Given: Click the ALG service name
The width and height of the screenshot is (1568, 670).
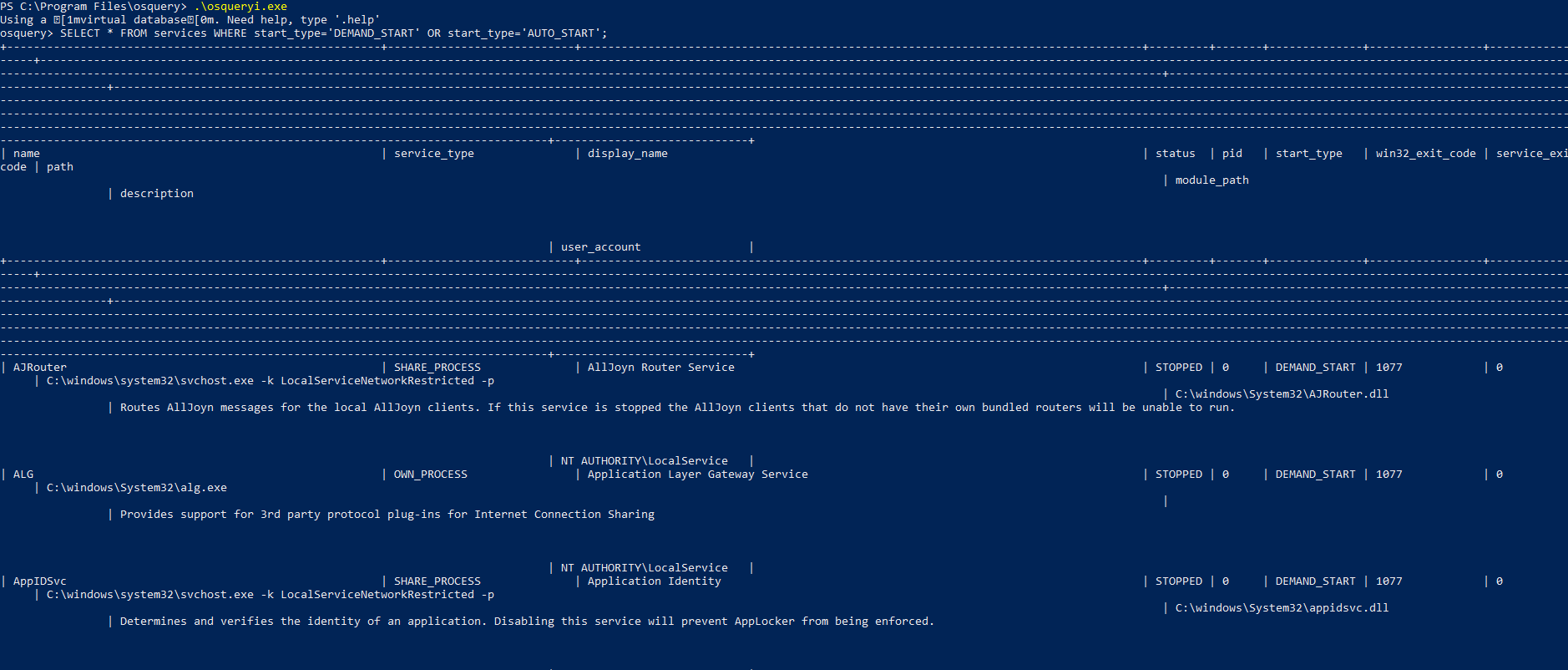Looking at the screenshot, I should pyautogui.click(x=23, y=475).
